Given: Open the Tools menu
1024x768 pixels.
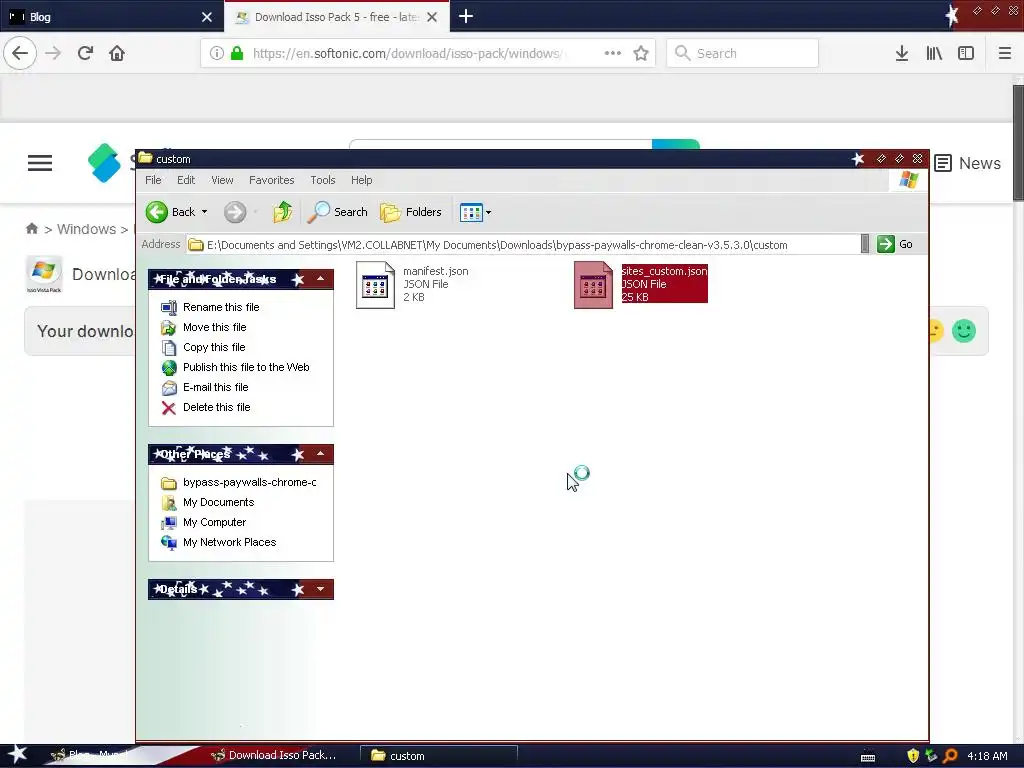Looking at the screenshot, I should pyautogui.click(x=323, y=180).
